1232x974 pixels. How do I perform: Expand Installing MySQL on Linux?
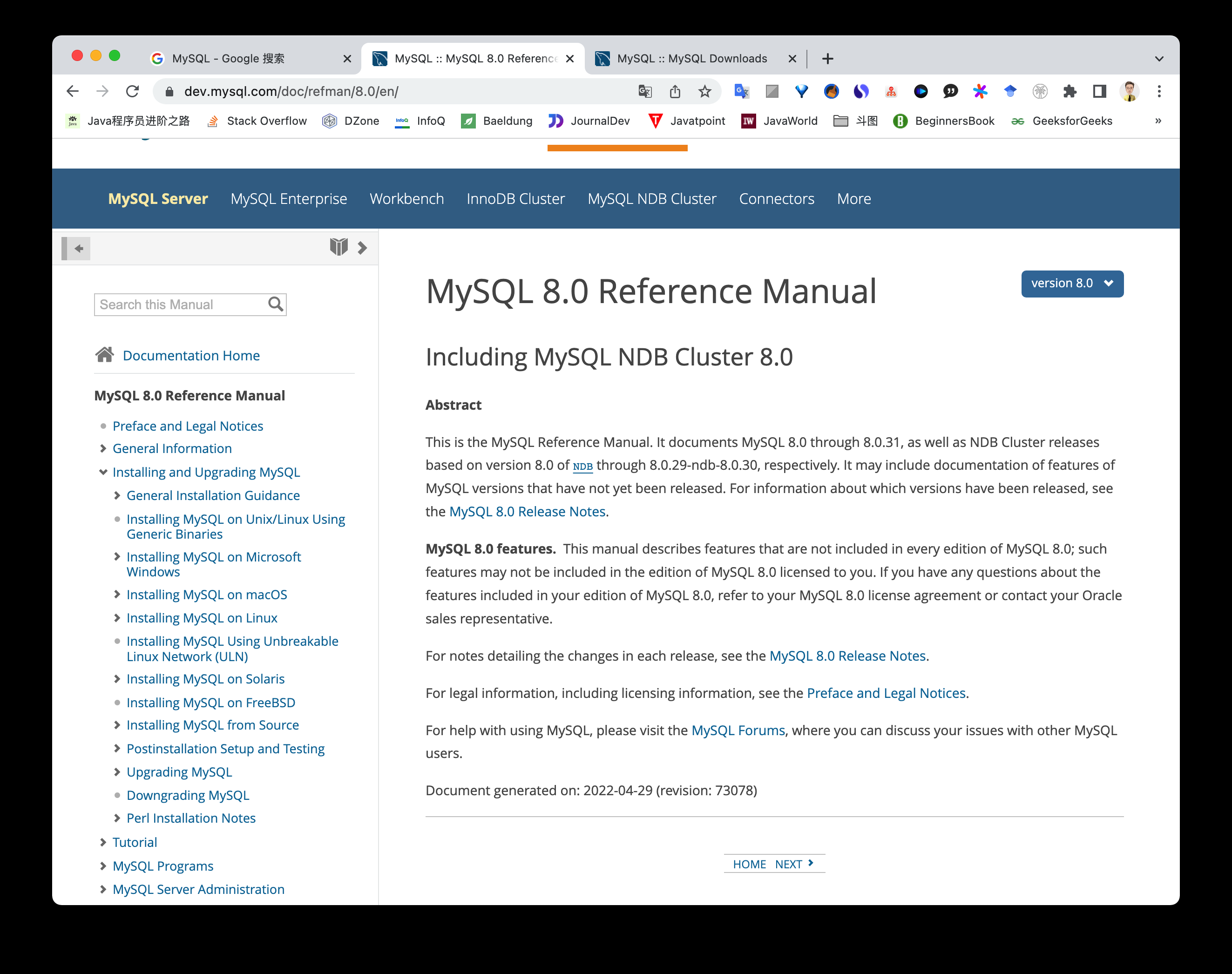[117, 617]
